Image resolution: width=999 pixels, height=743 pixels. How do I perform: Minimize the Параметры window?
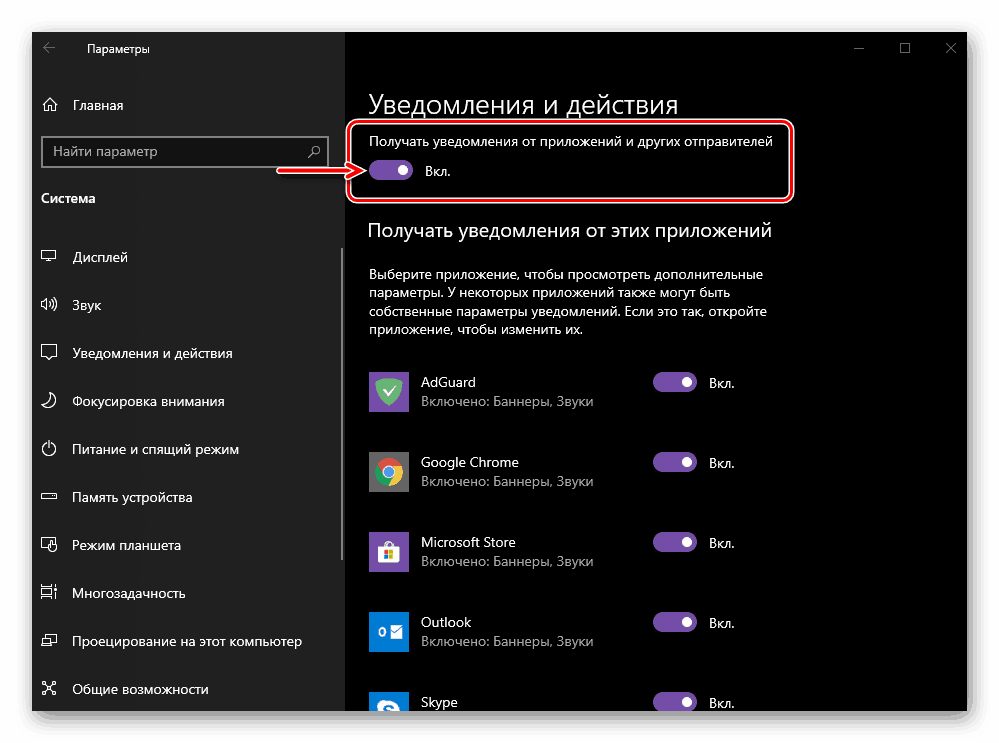tap(859, 48)
